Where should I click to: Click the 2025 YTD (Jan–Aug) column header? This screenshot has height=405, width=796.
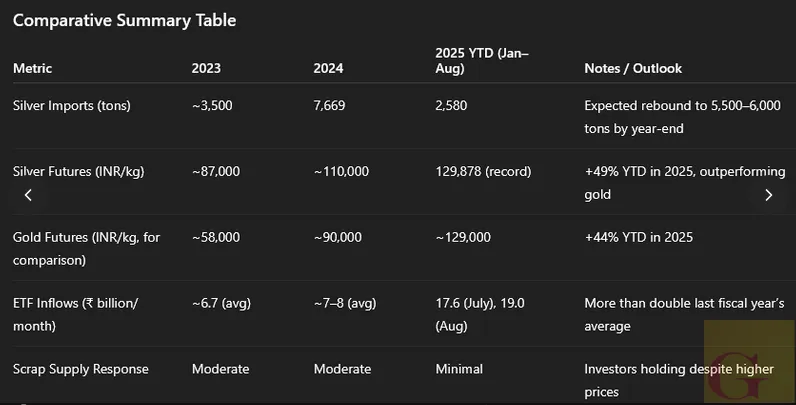482,61
